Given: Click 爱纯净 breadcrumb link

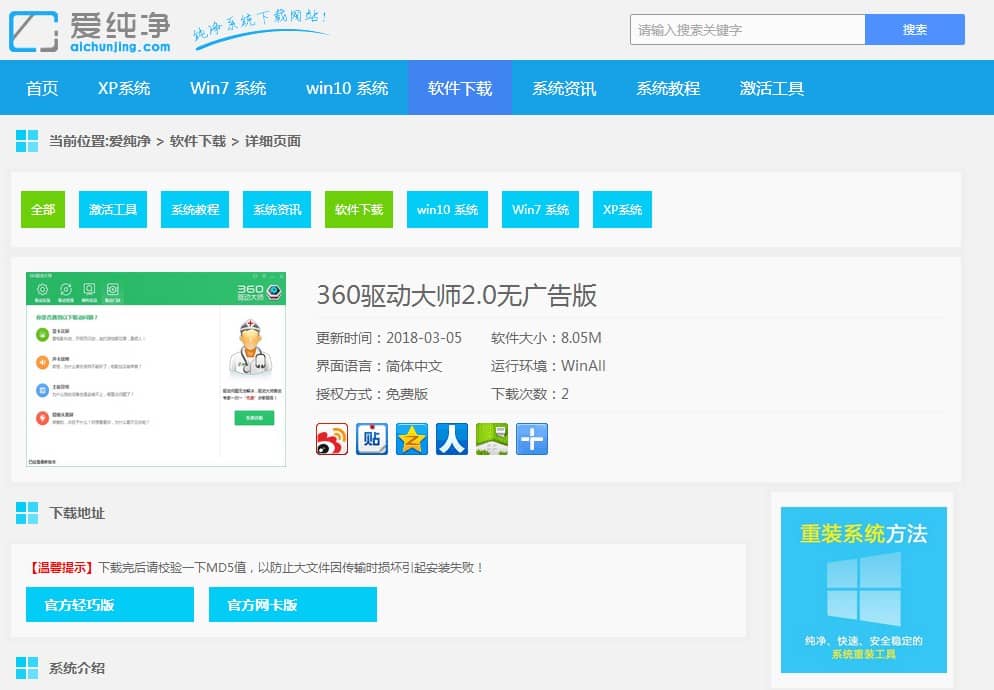Looking at the screenshot, I should tap(130, 141).
